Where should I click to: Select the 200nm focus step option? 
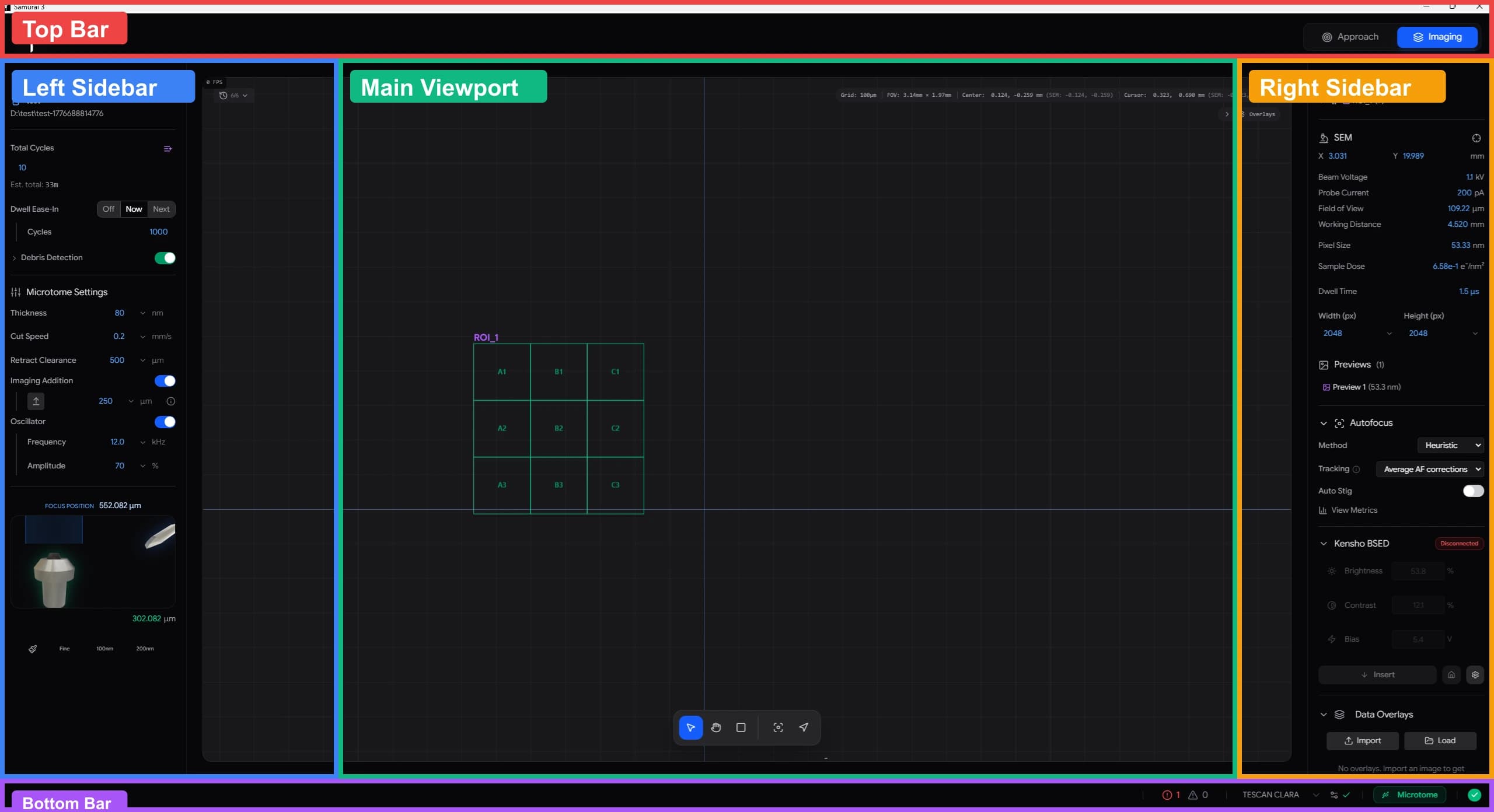click(x=144, y=648)
